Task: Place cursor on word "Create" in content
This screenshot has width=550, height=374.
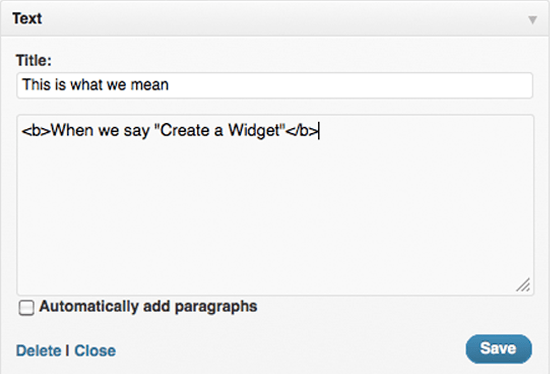Action: (185, 131)
